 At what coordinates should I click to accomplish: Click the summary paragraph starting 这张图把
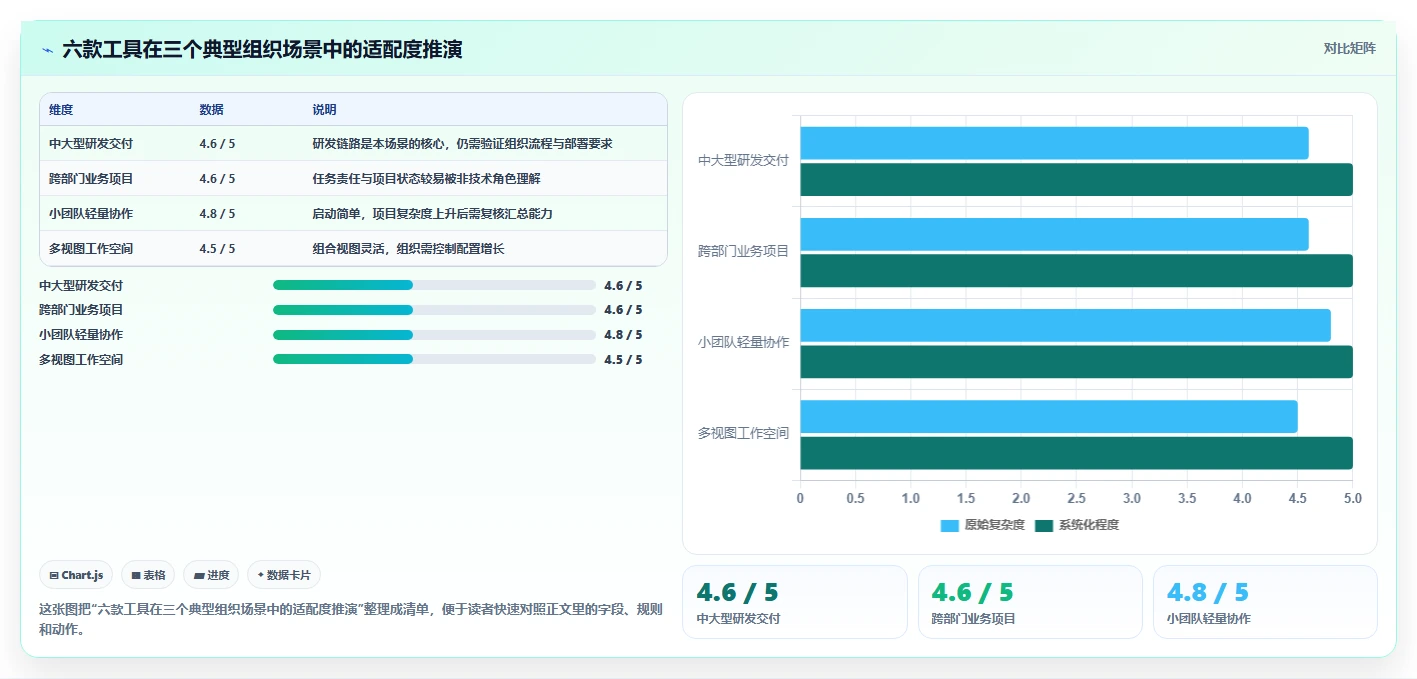(350, 619)
